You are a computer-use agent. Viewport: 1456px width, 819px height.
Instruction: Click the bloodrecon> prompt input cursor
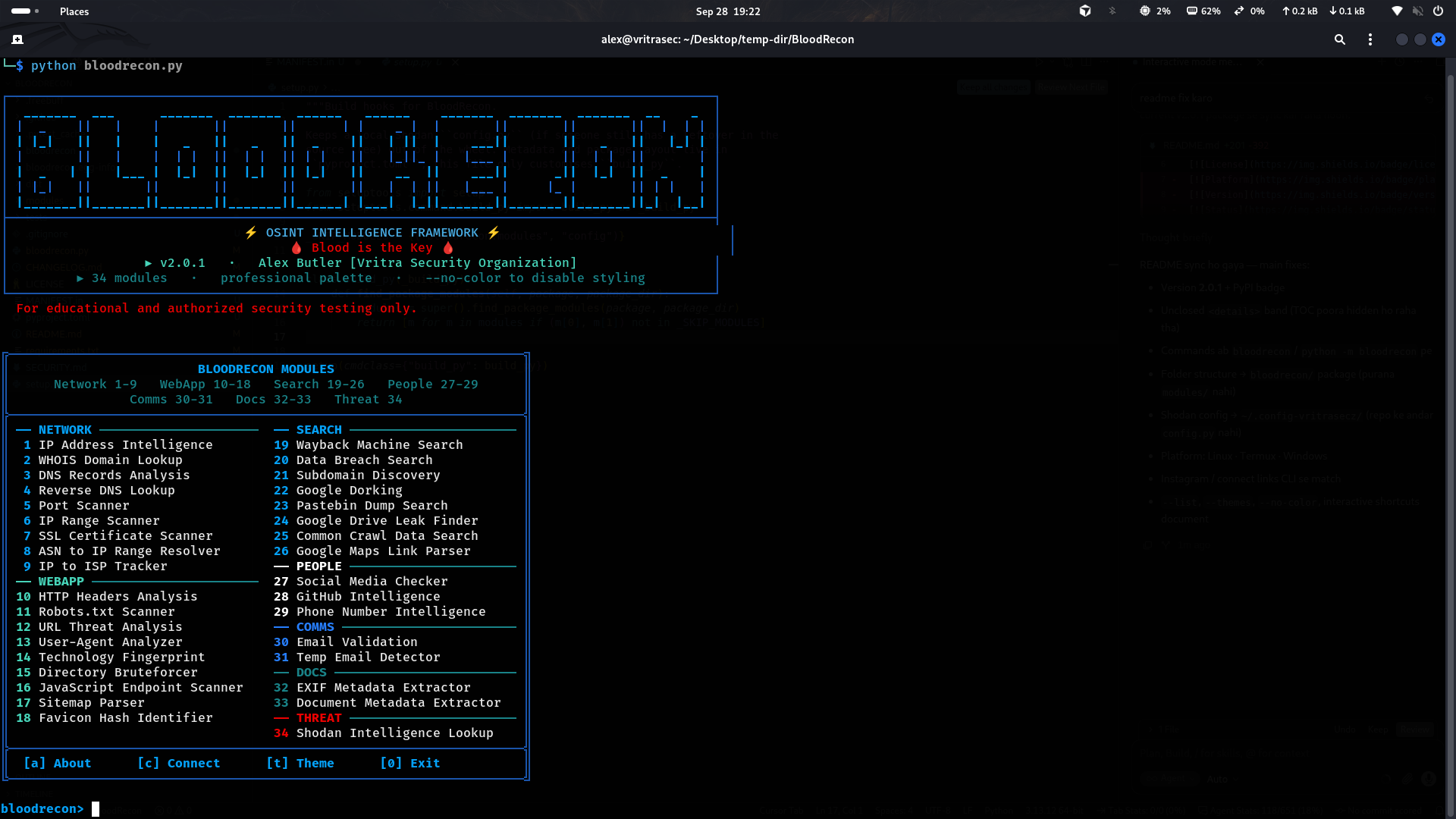click(96, 809)
